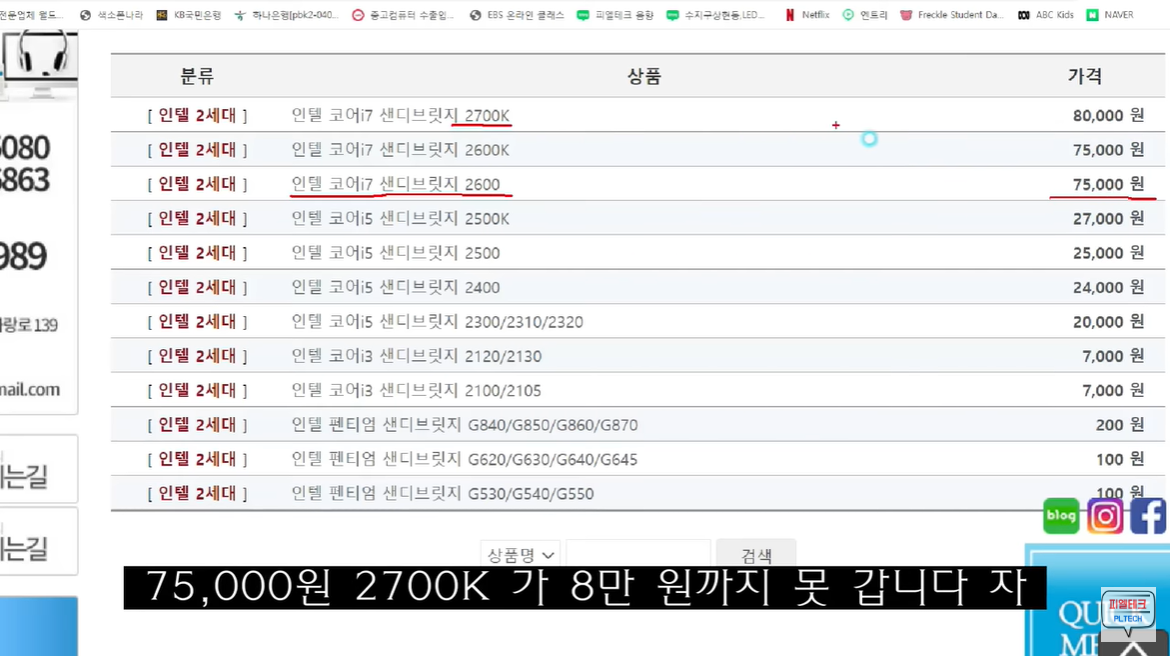This screenshot has width=1170, height=656.
Task: Open the EBS 온라인 클래스 bookmark
Action: click(516, 15)
